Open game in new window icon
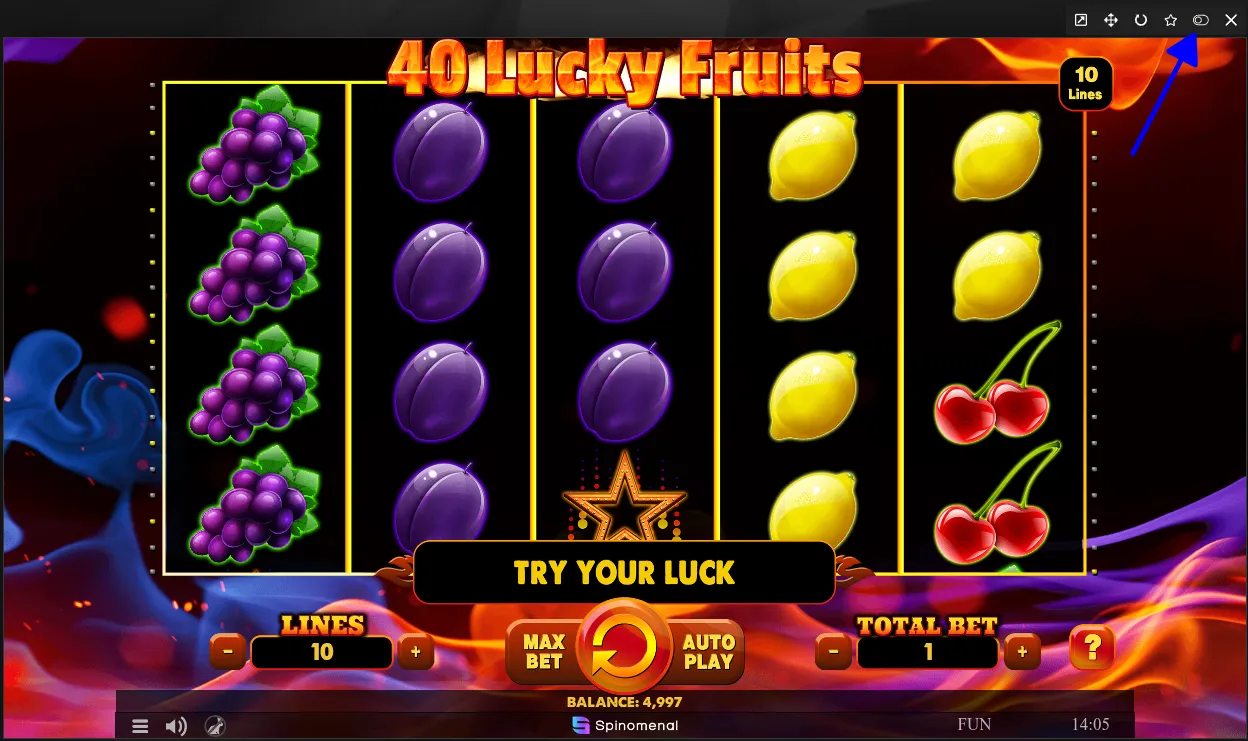 coord(1081,20)
